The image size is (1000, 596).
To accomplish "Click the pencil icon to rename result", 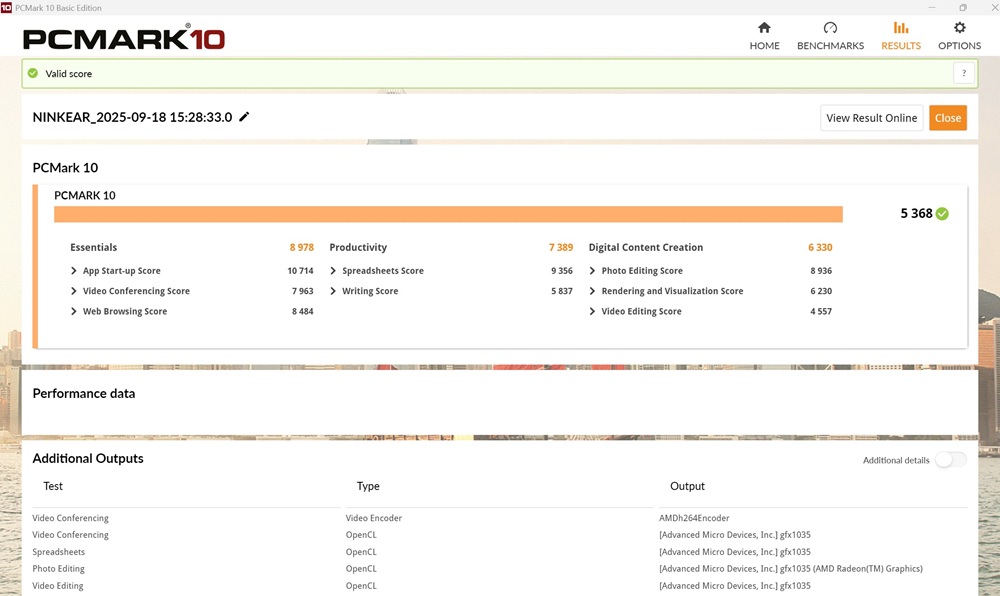I will pyautogui.click(x=244, y=117).
